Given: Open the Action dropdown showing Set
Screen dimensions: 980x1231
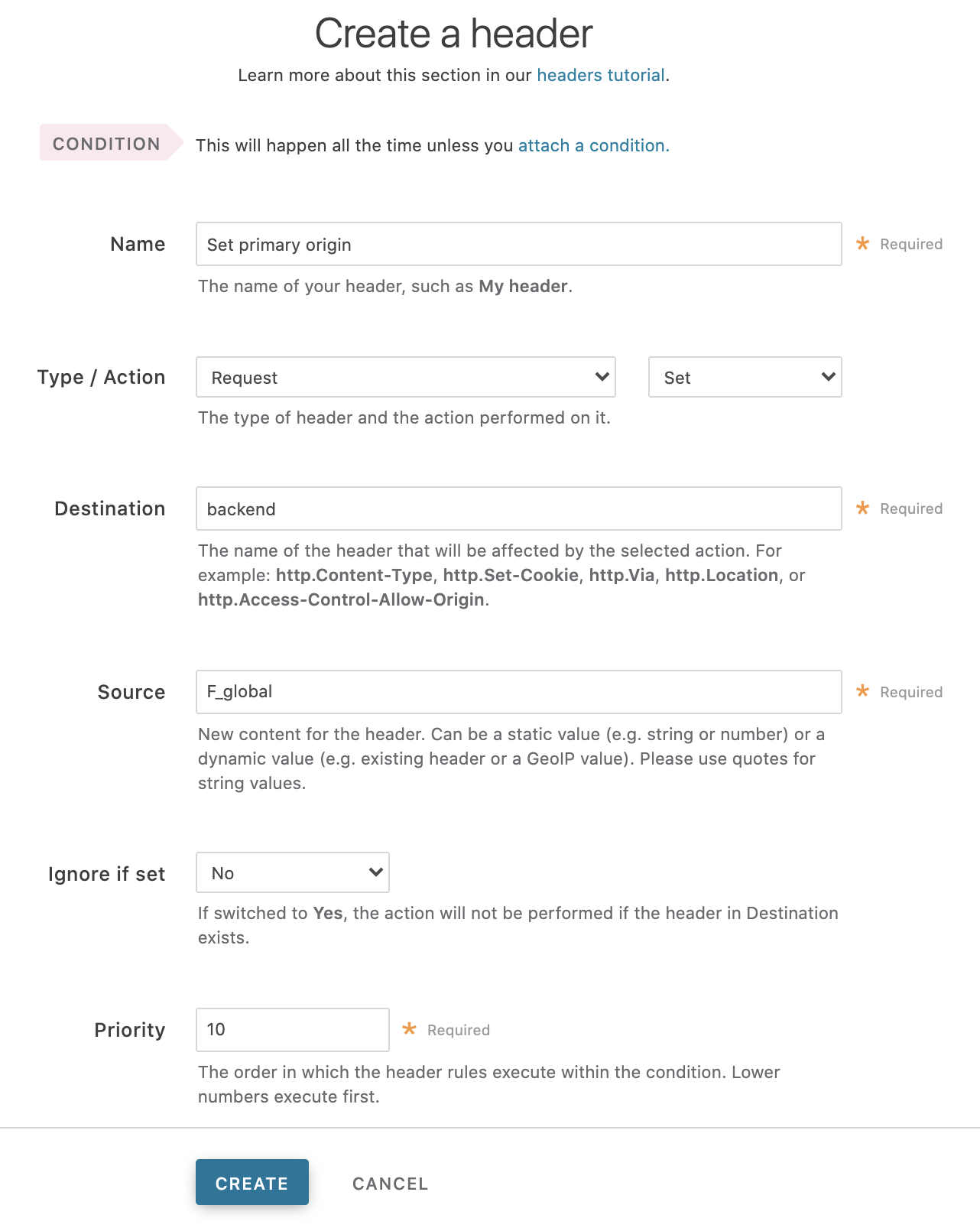Looking at the screenshot, I should click(744, 377).
